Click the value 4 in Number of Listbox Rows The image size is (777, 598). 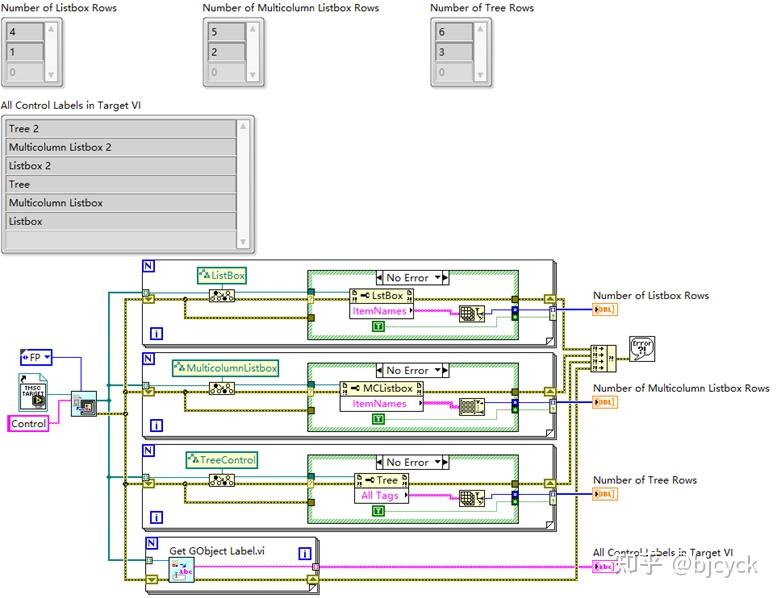coord(25,32)
